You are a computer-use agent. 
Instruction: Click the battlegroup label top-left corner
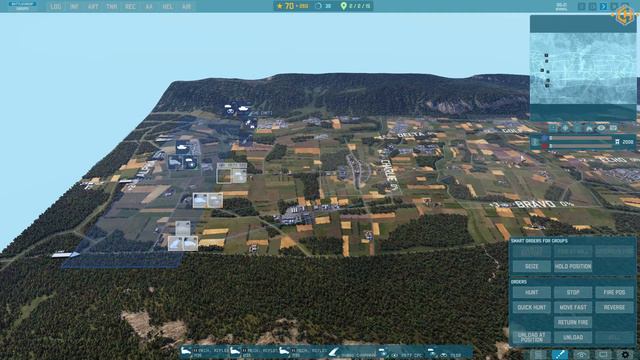[x=23, y=6]
